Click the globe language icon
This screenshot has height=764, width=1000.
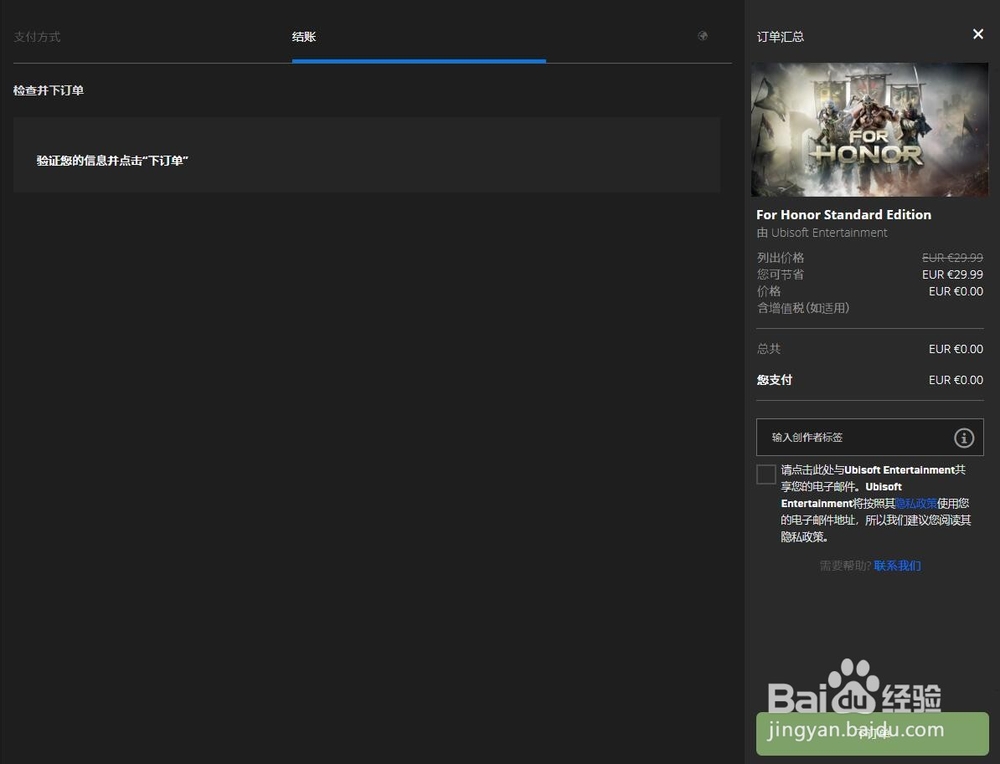(x=703, y=36)
